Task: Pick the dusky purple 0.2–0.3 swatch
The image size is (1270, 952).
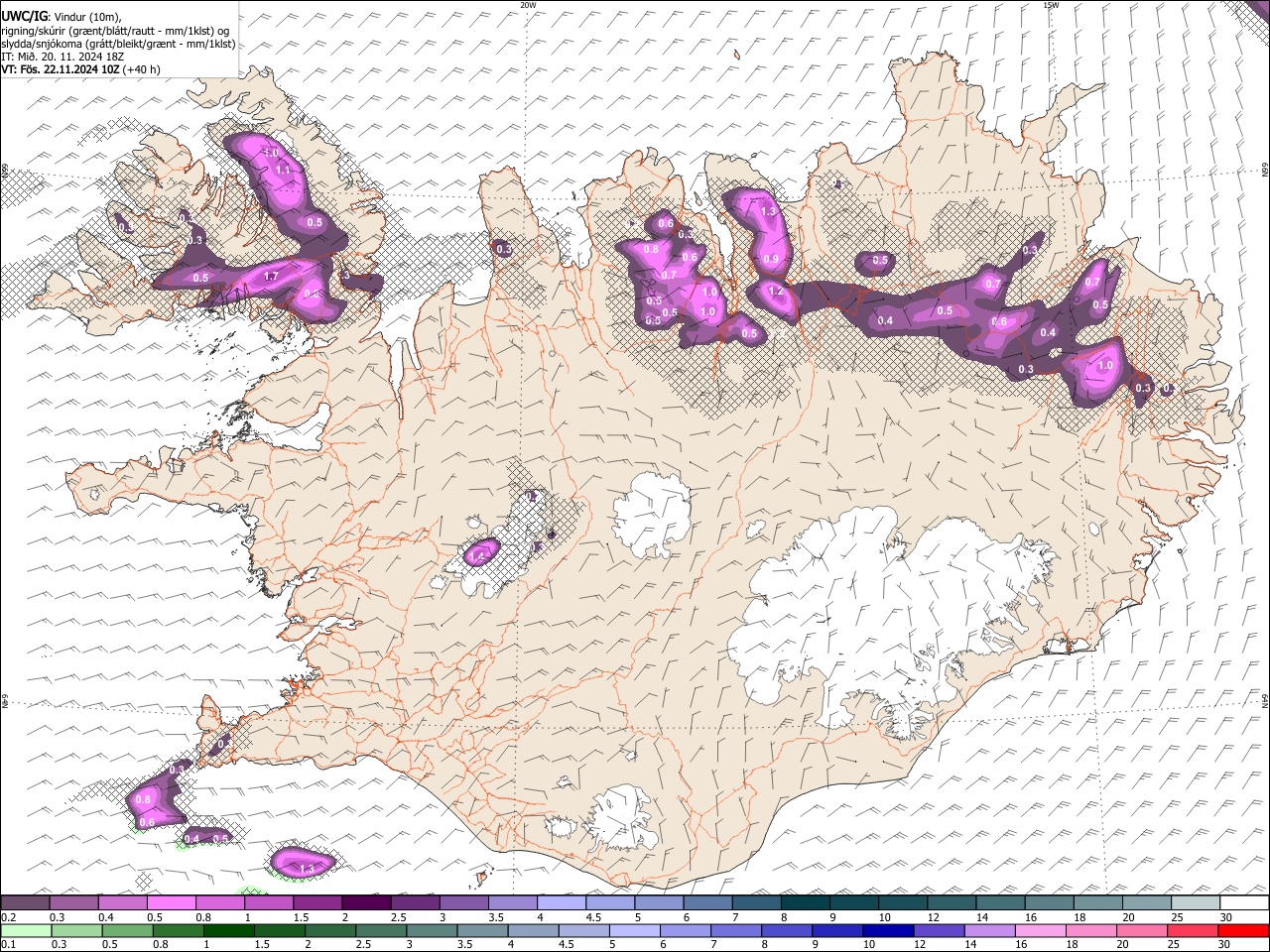Action: [x=26, y=902]
